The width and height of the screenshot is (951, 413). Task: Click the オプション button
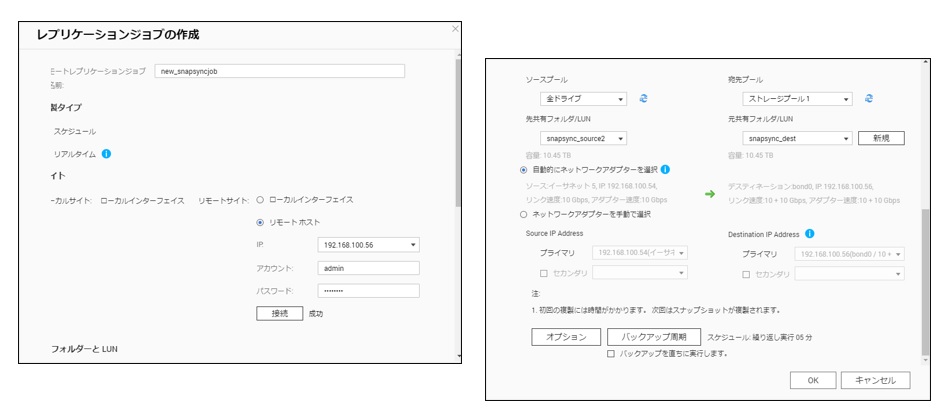(x=565, y=337)
